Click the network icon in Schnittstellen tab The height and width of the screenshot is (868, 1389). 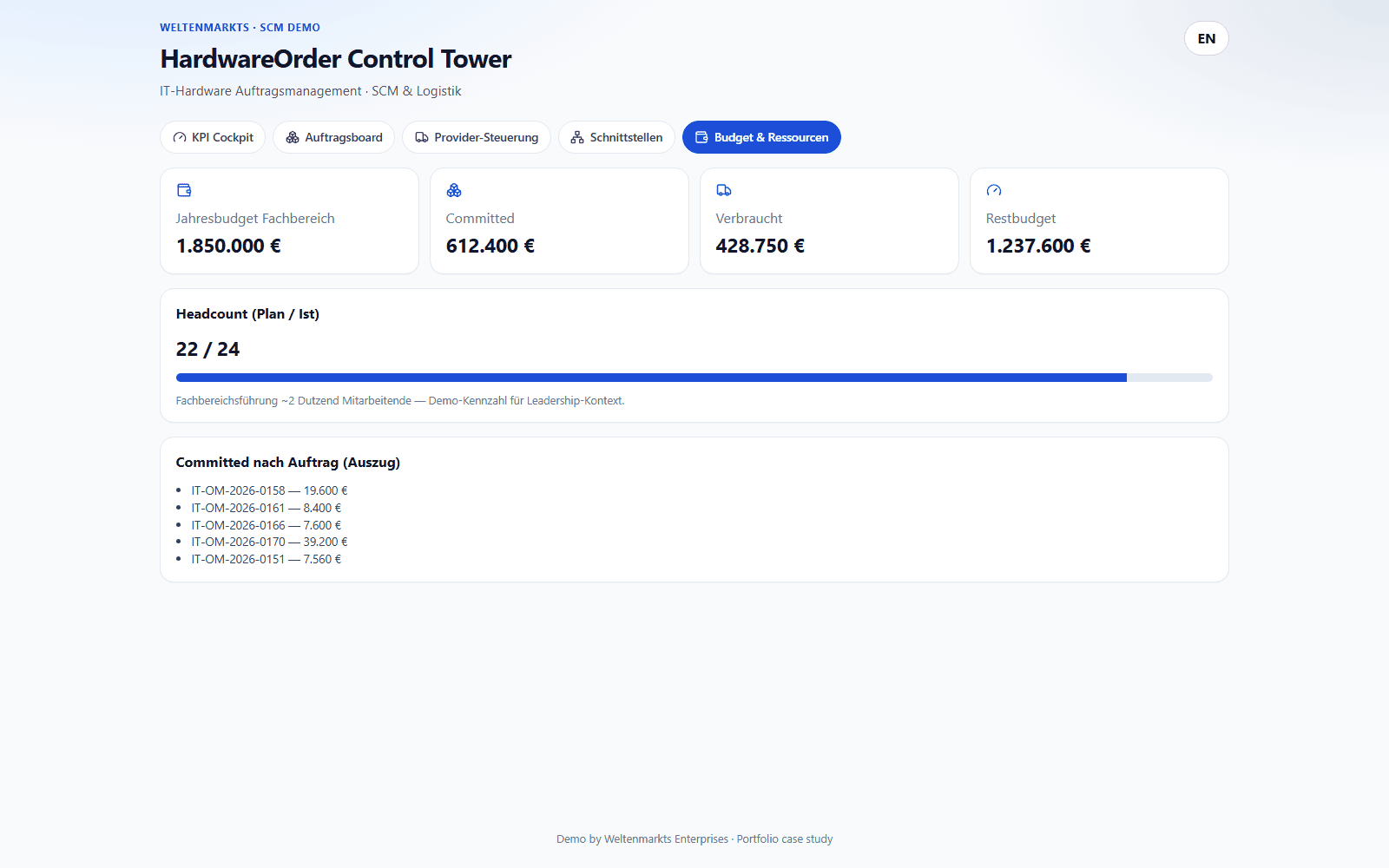click(577, 137)
